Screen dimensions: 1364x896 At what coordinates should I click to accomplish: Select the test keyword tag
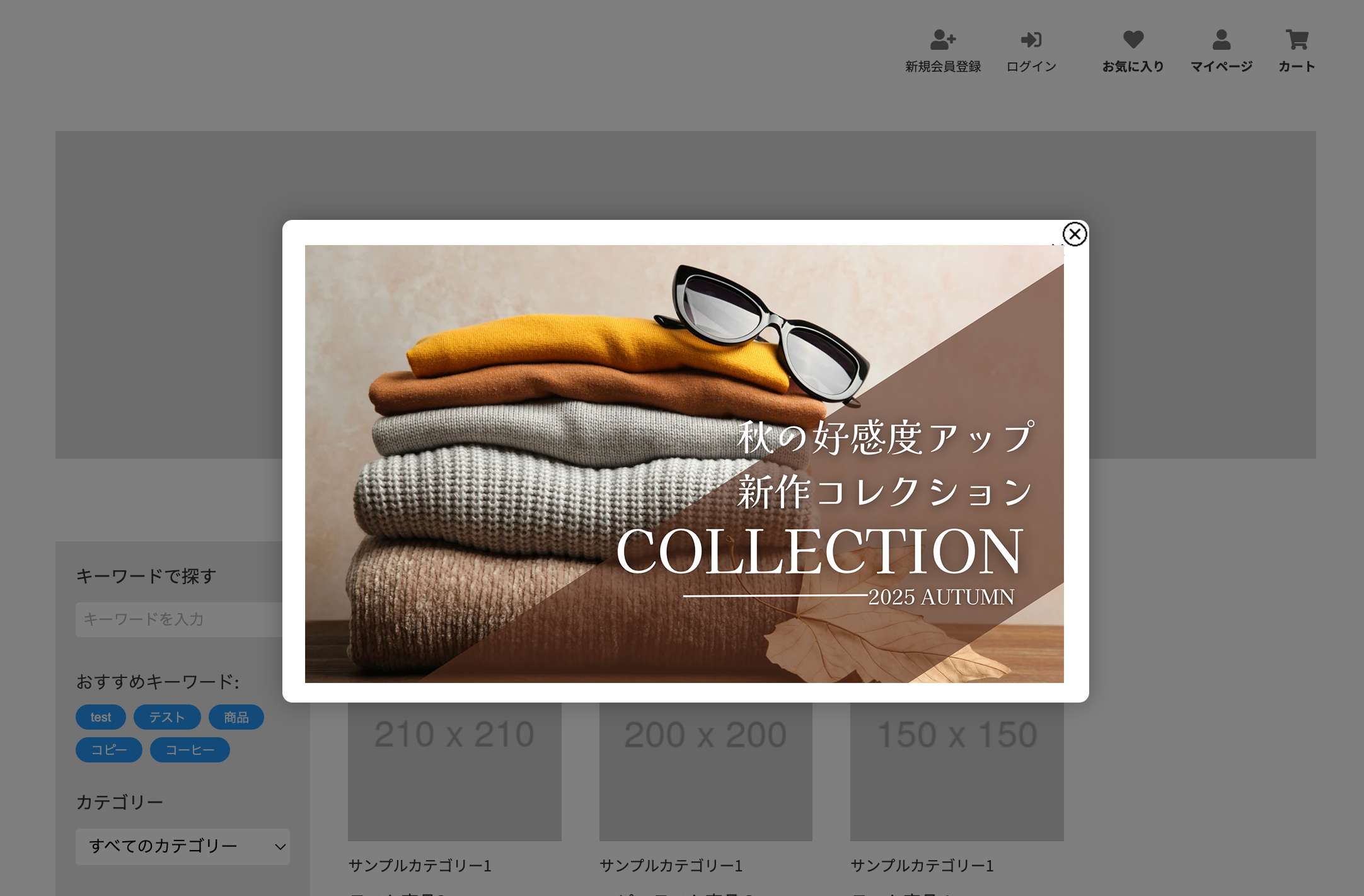click(x=101, y=717)
